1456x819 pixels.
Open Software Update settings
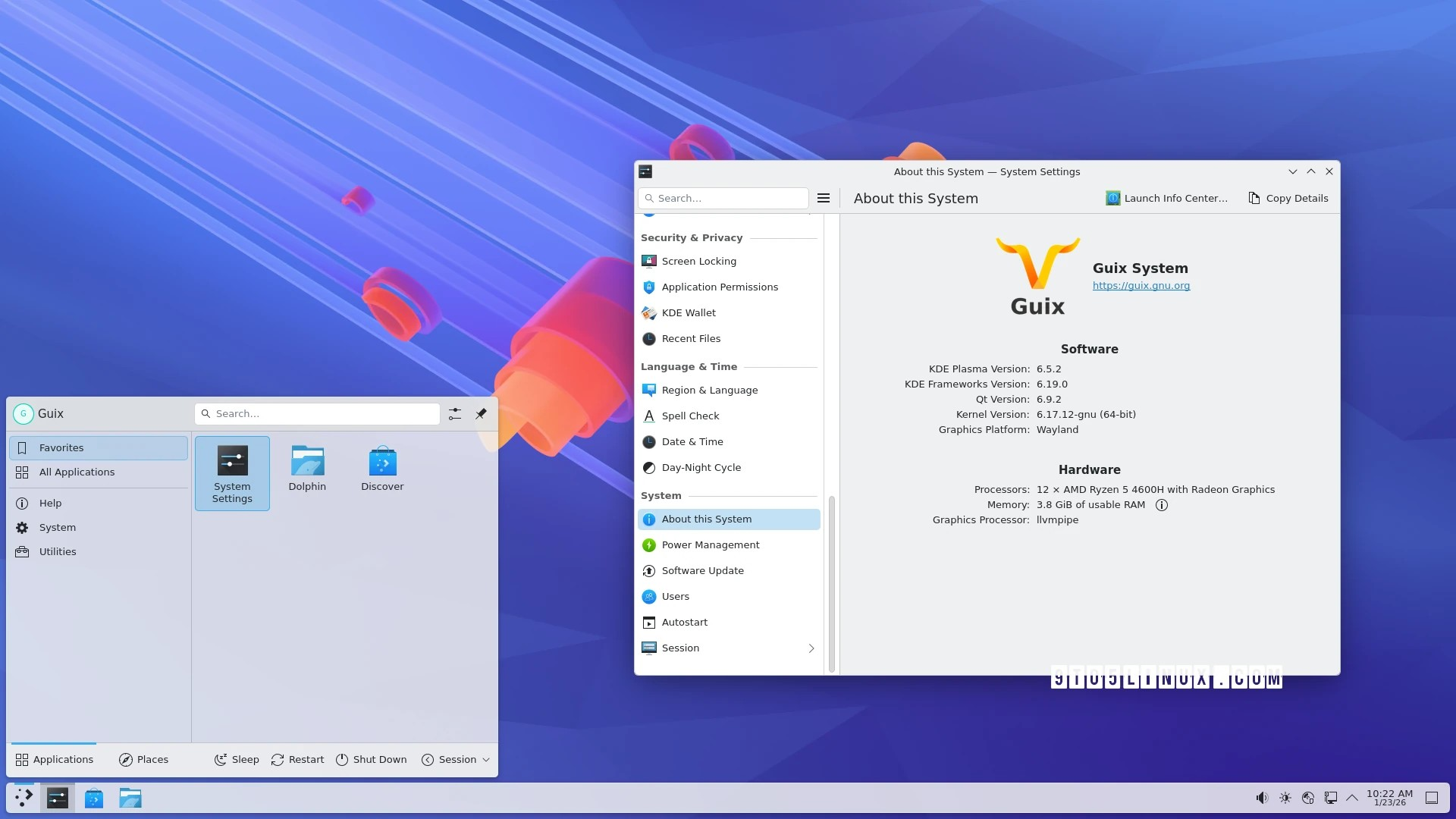pyautogui.click(x=702, y=570)
